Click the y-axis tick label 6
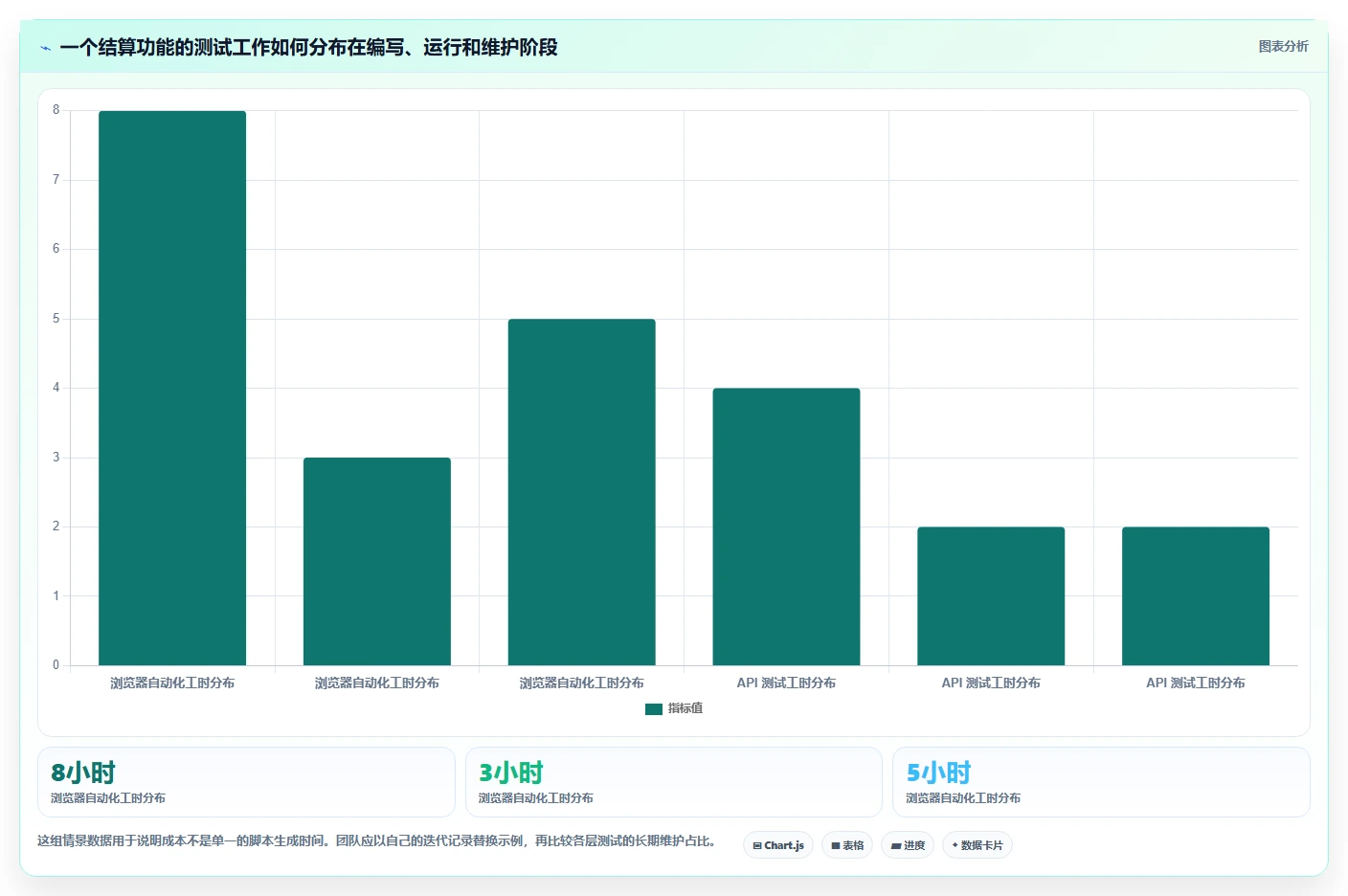 click(56, 249)
